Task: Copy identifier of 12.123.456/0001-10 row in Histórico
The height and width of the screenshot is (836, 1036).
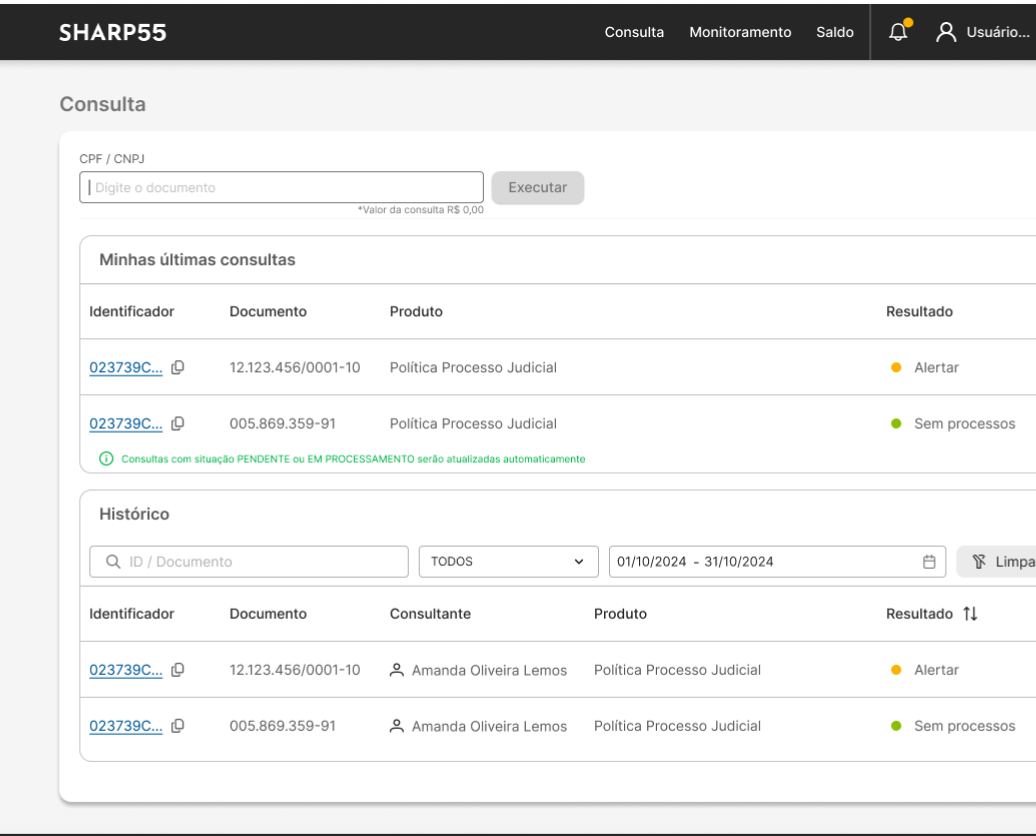Action: point(178,670)
